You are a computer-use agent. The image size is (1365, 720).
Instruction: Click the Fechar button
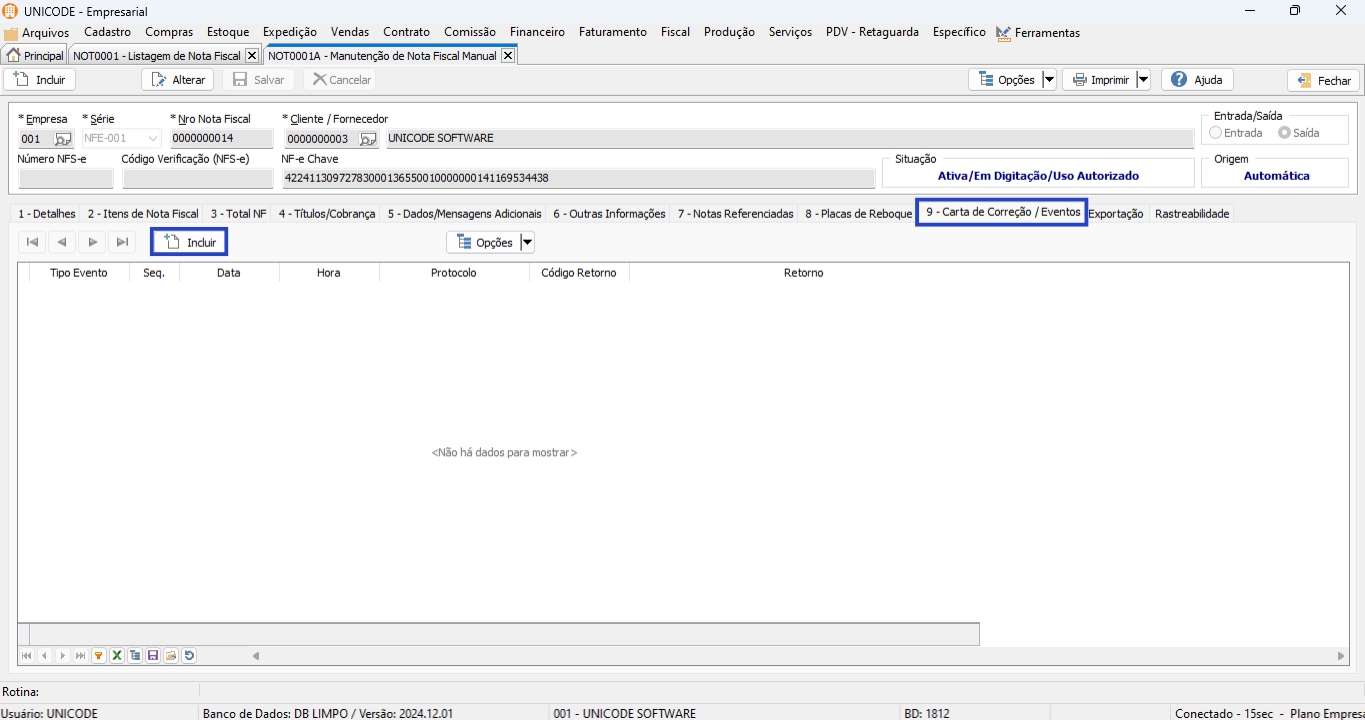click(x=1323, y=81)
